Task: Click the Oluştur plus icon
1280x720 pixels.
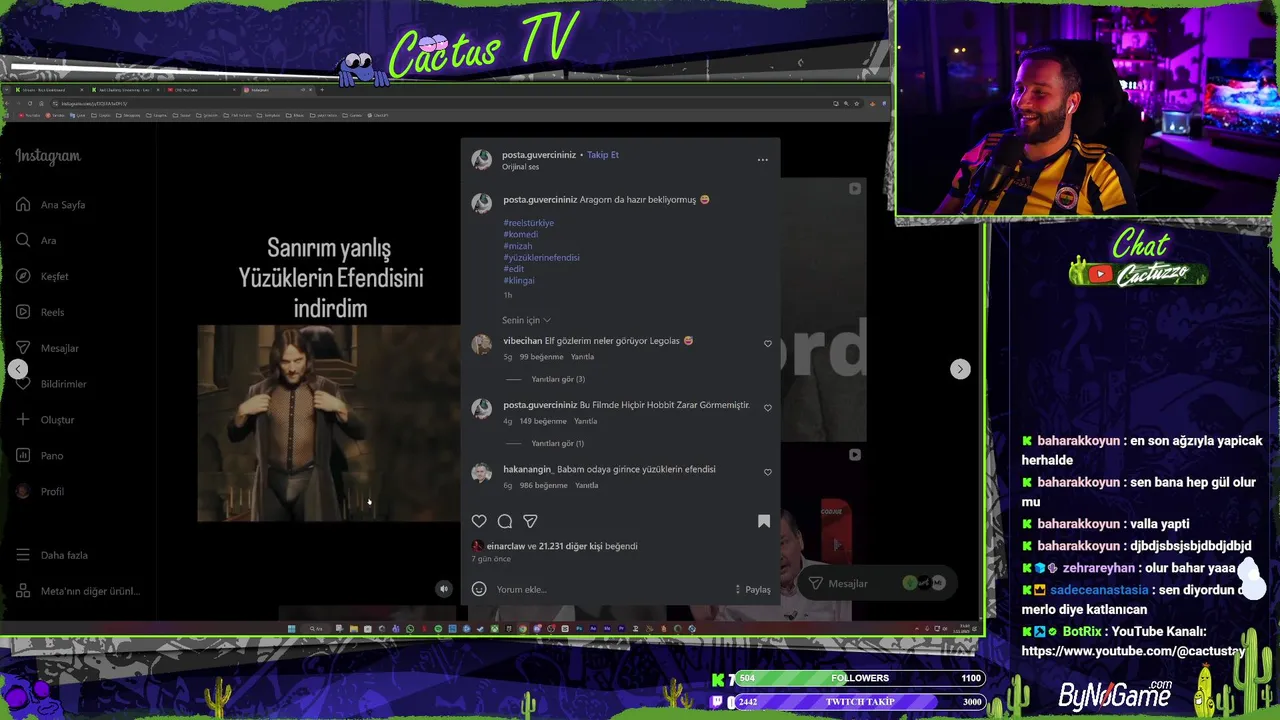Action: click(22, 419)
